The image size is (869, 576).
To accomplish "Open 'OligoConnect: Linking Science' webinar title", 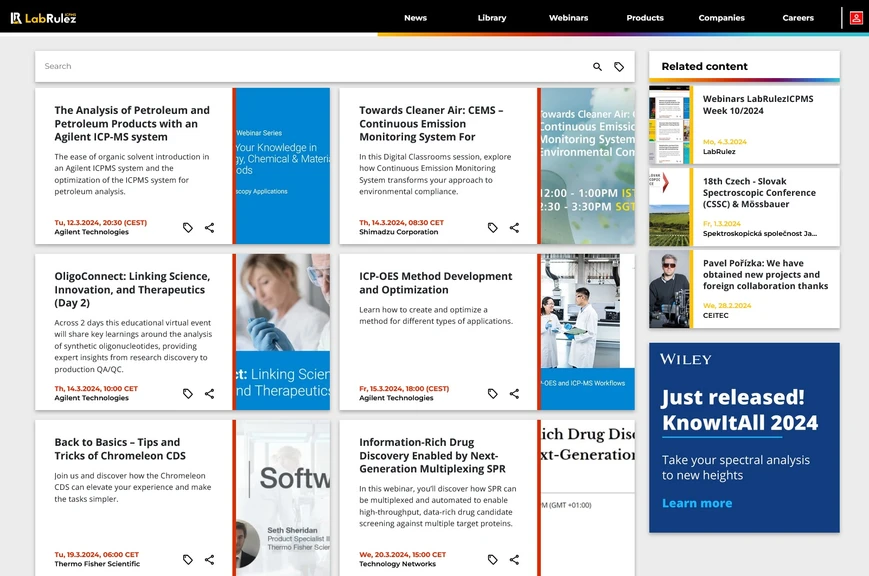I will pos(132,289).
